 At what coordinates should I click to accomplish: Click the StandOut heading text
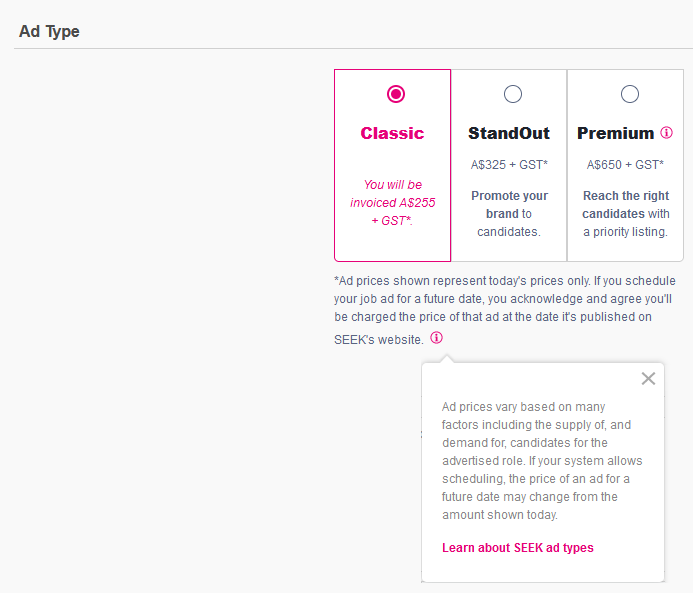509,133
